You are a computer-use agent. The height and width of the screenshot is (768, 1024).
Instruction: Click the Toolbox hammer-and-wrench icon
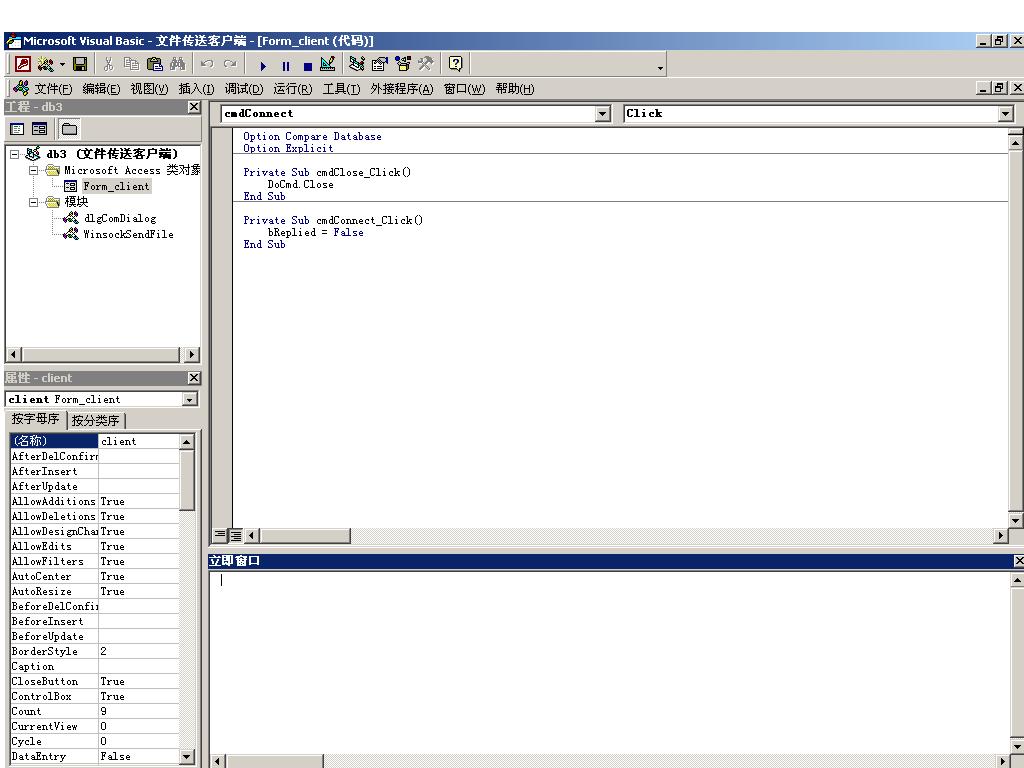click(425, 64)
